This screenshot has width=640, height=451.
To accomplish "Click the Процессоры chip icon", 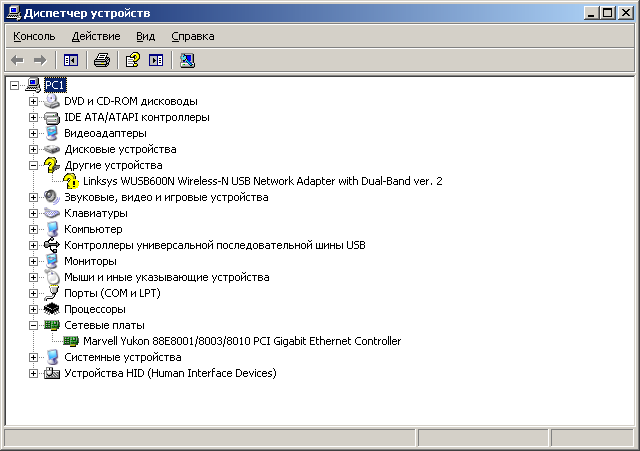I will click(52, 309).
